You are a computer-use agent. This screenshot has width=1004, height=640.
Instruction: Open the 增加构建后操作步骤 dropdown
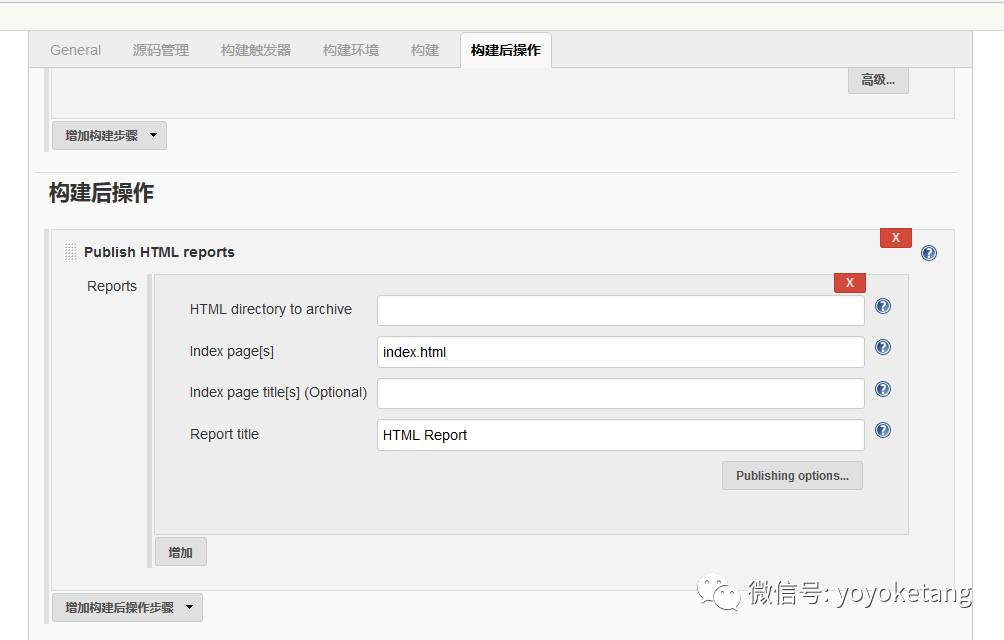pos(127,607)
